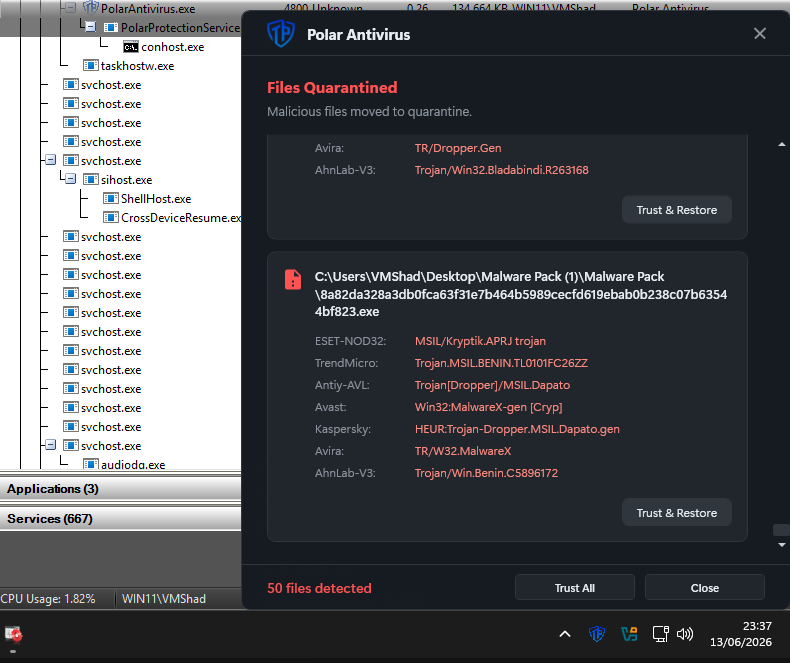Click Trojan.MSIL.BENIN.TL0101FC26ZZ detection name
Image resolution: width=790 pixels, height=663 pixels.
click(x=501, y=363)
